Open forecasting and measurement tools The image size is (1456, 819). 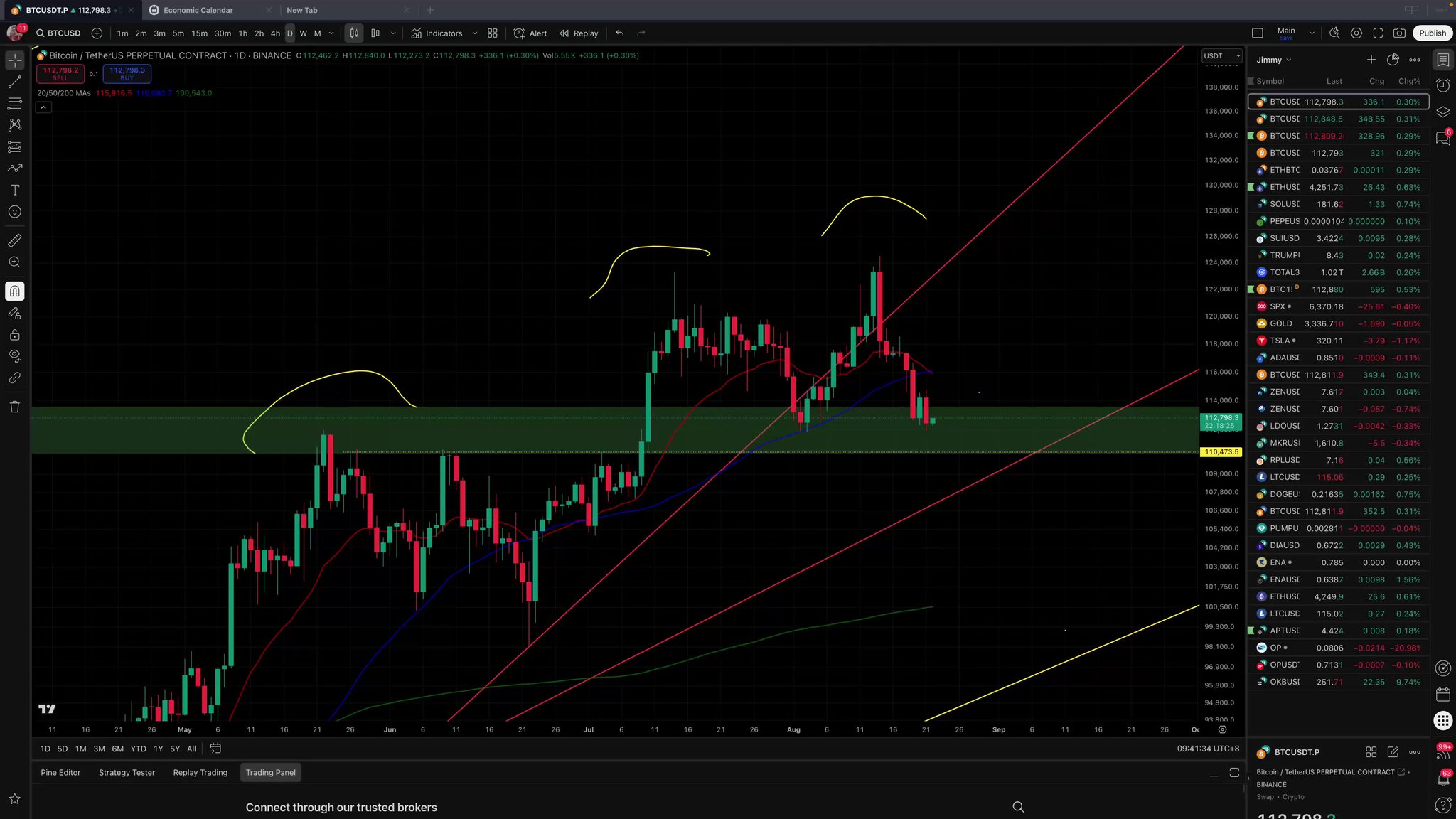coord(15,147)
